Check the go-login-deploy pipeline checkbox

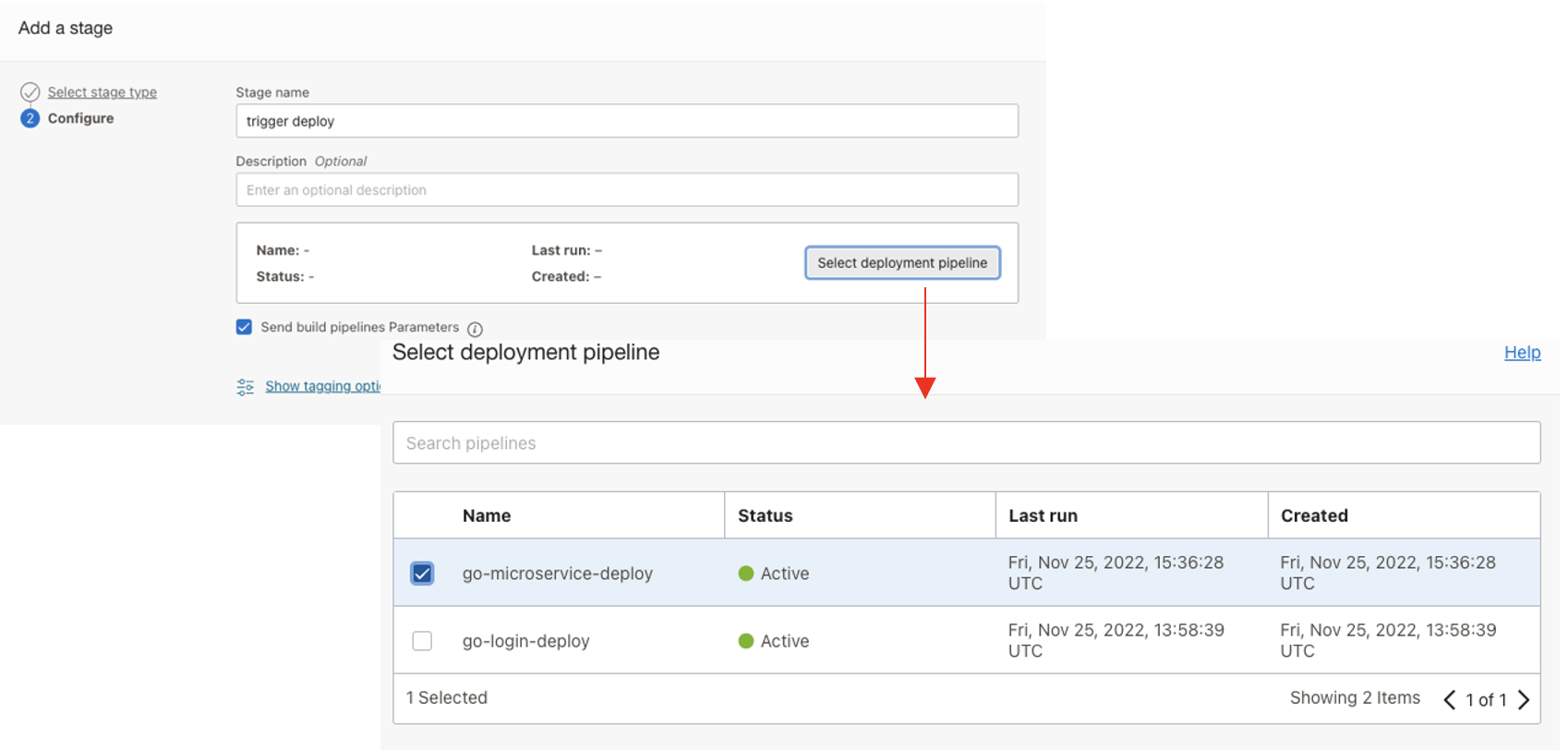point(422,641)
